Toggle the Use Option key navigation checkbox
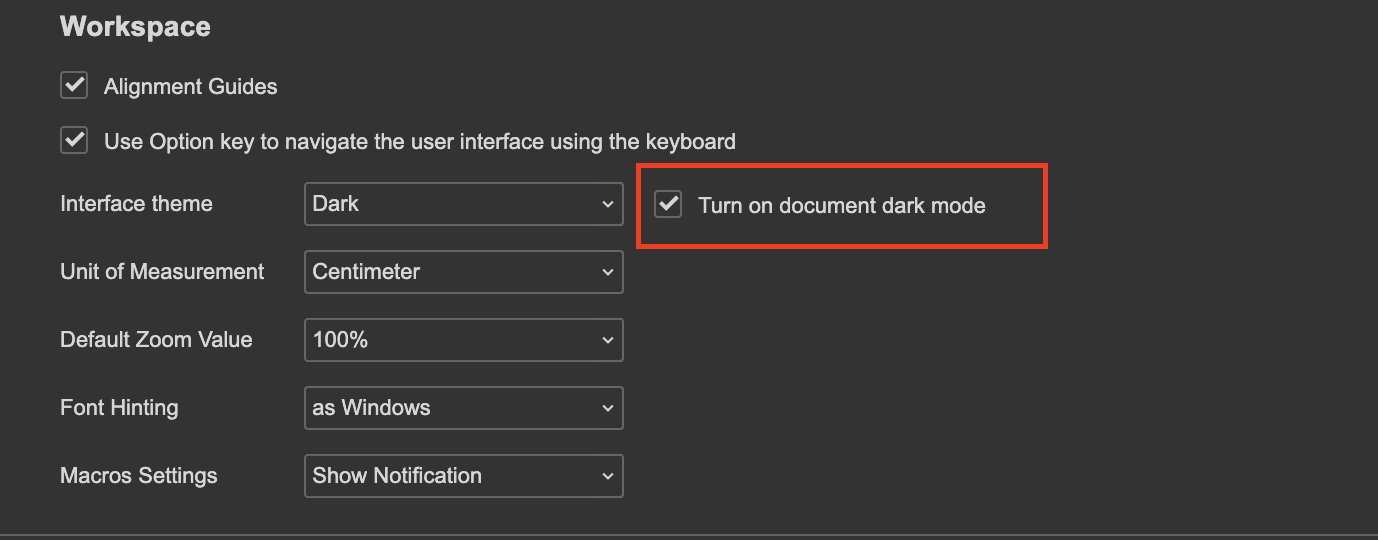This screenshot has height=540, width=1378. 75,140
